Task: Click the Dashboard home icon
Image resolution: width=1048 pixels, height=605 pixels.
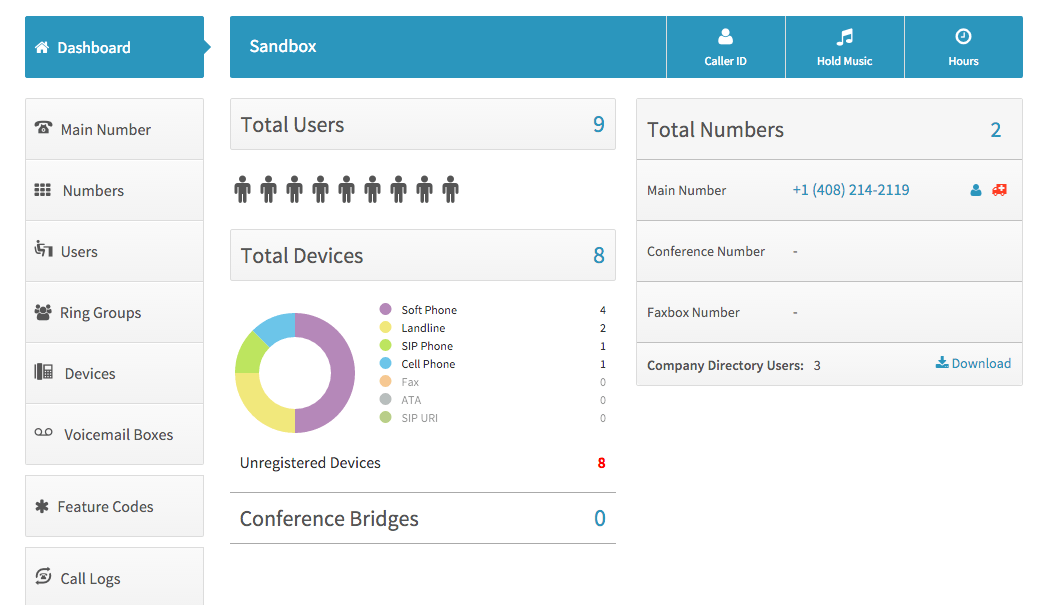Action: [x=41, y=46]
